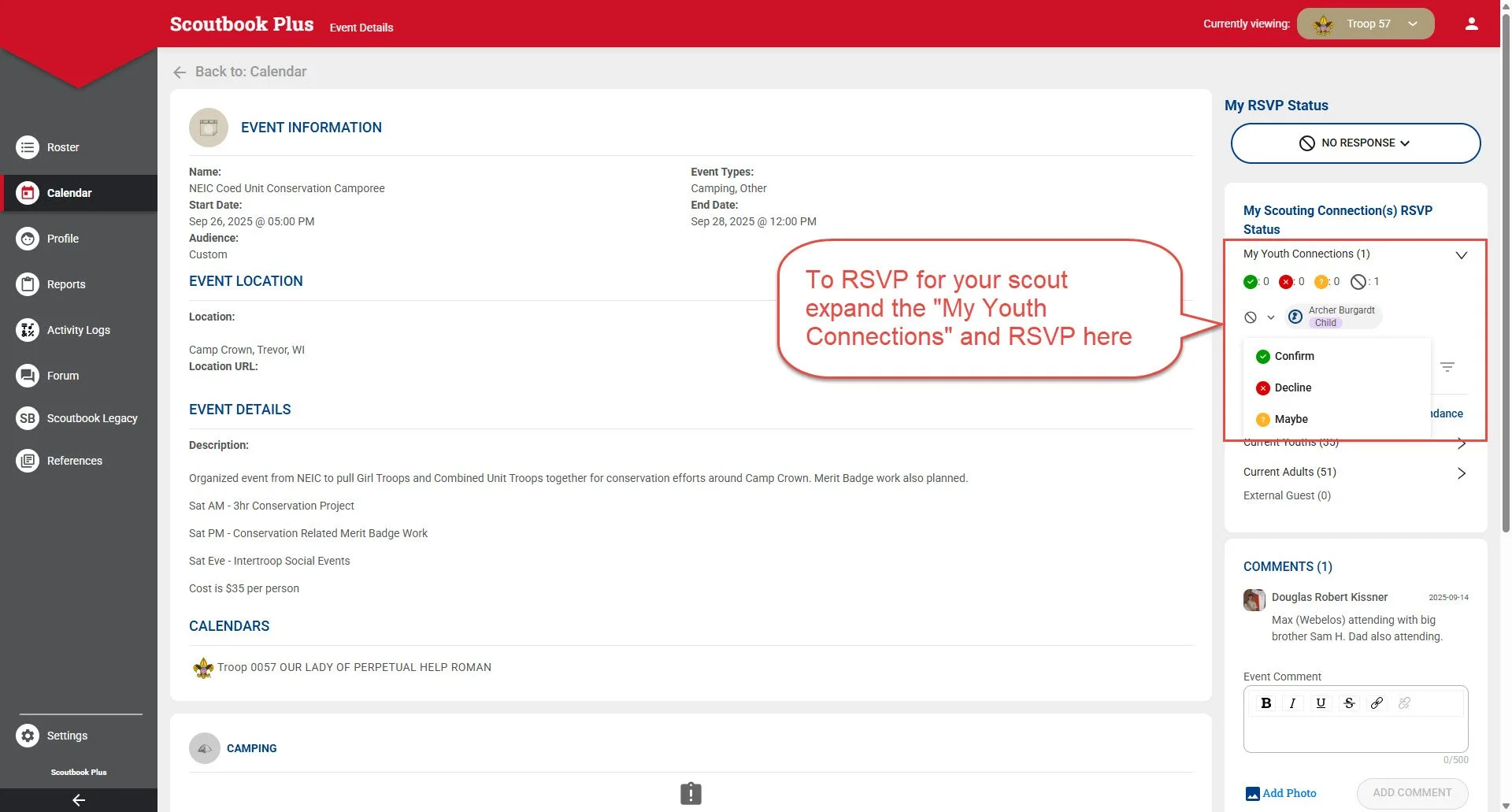Image resolution: width=1512 pixels, height=812 pixels.
Task: Click the Camping tent icon
Action: pyautogui.click(x=205, y=748)
